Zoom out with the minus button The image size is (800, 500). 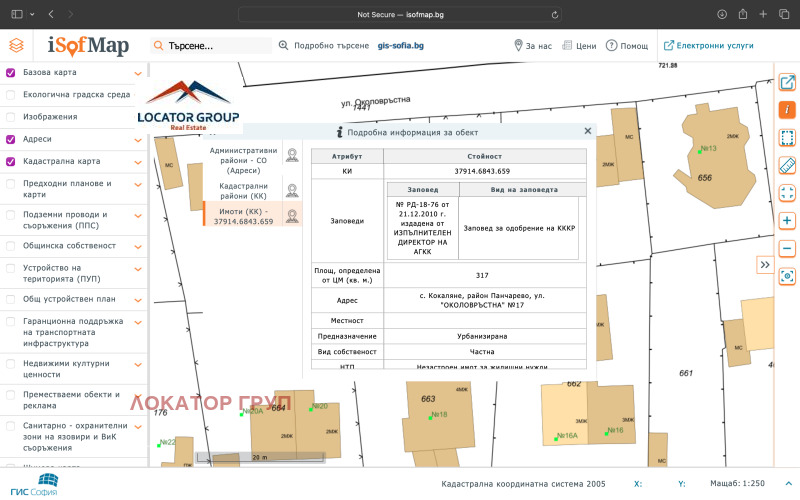787,248
